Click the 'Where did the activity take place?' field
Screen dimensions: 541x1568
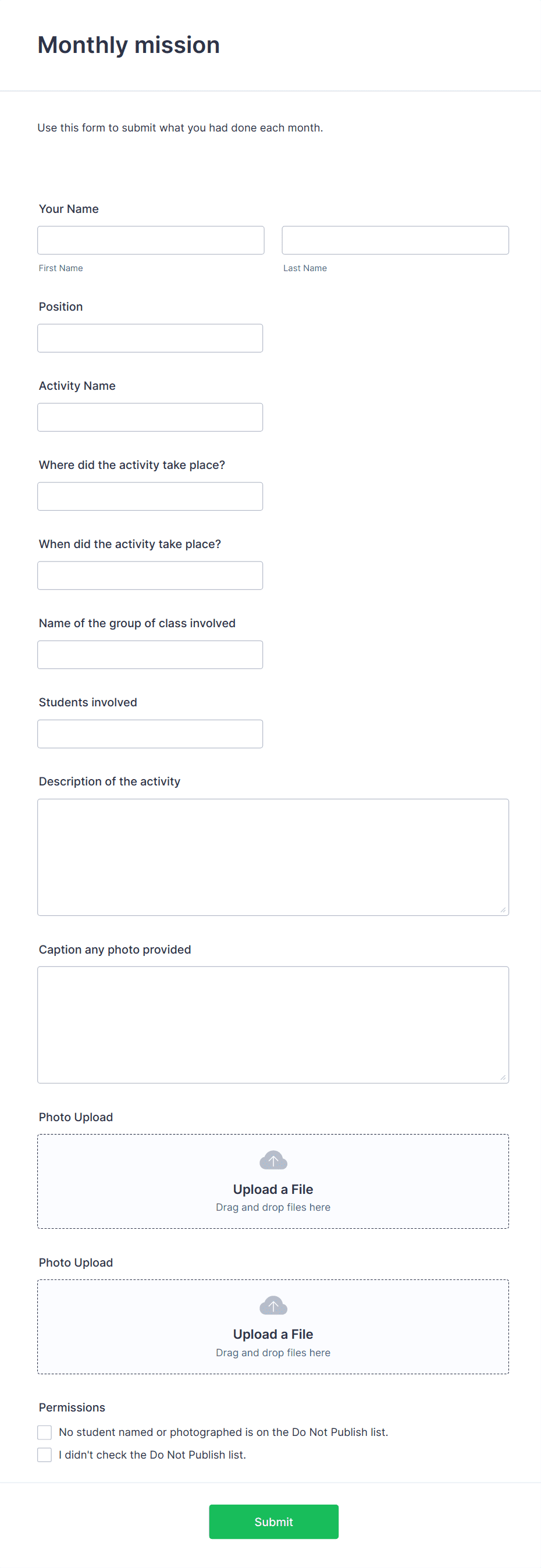pos(150,496)
